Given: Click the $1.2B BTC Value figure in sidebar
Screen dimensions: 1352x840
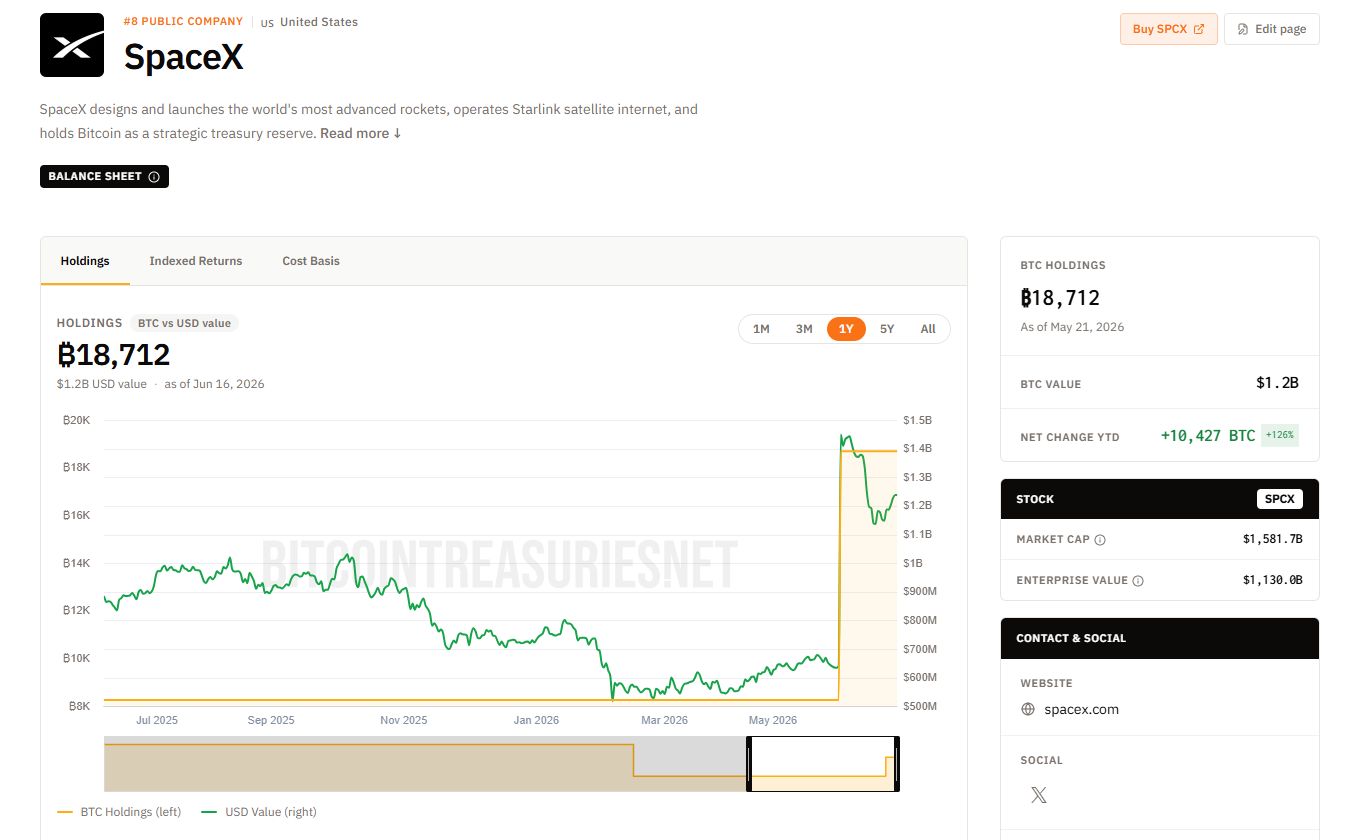Looking at the screenshot, I should point(1277,383).
